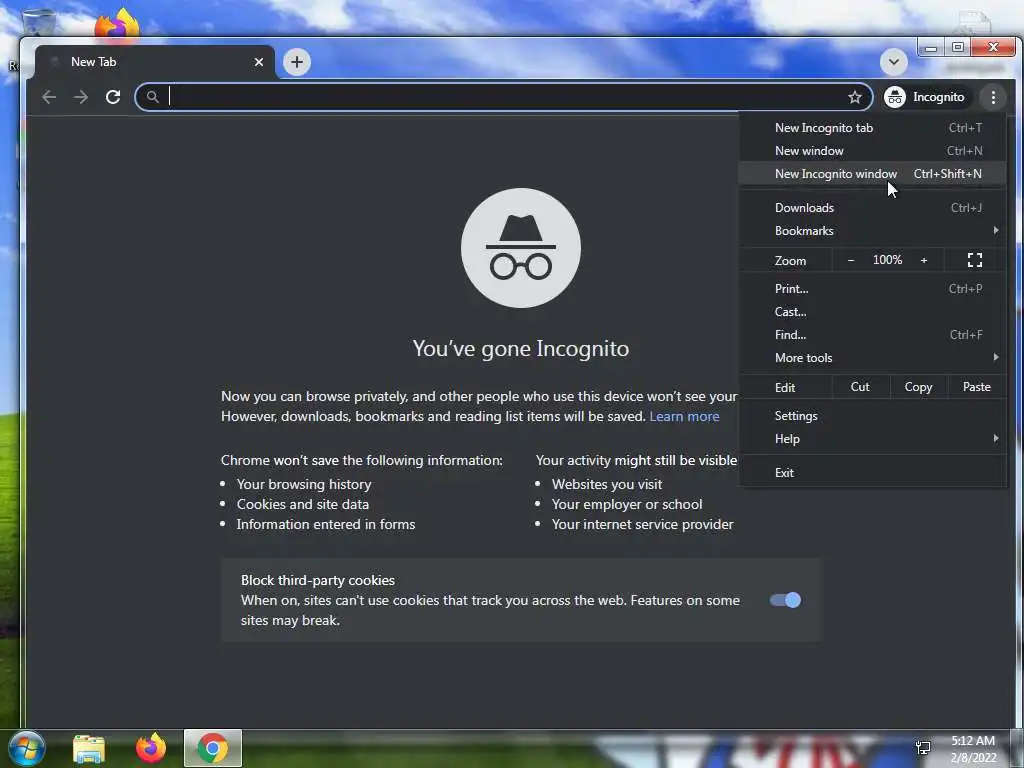Open Settings from the menu
This screenshot has height=768, width=1024.
[x=872, y=416]
